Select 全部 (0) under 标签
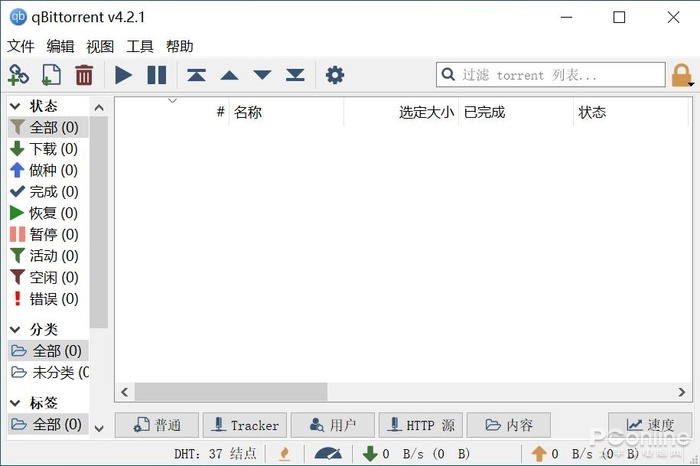This screenshot has height=466, width=700. tap(48, 424)
